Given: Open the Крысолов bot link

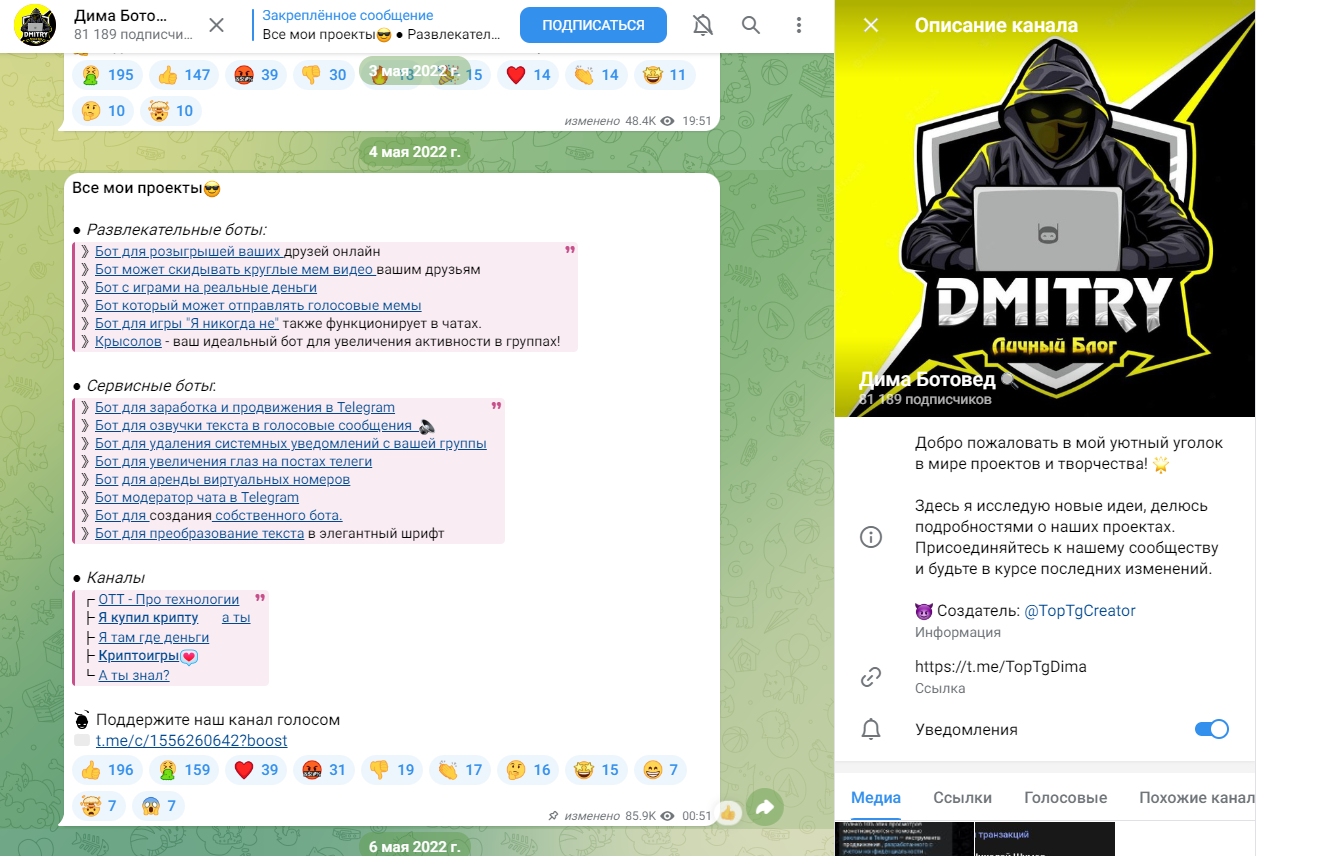Looking at the screenshot, I should (128, 341).
